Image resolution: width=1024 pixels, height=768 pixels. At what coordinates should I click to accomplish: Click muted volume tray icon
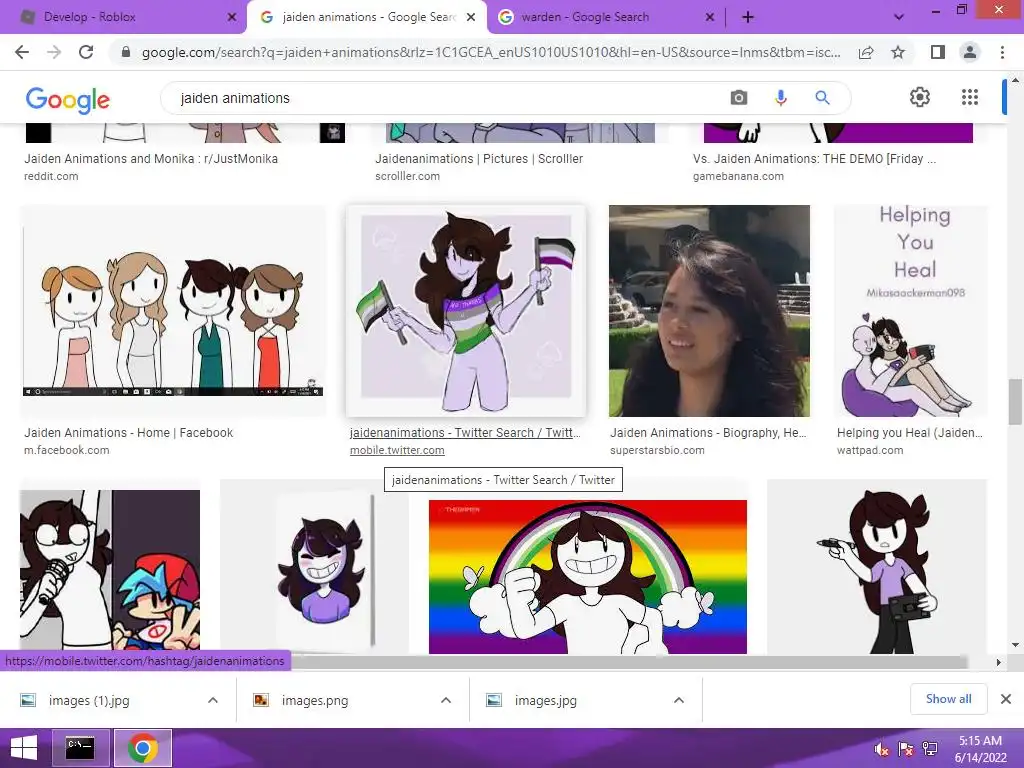(882, 749)
